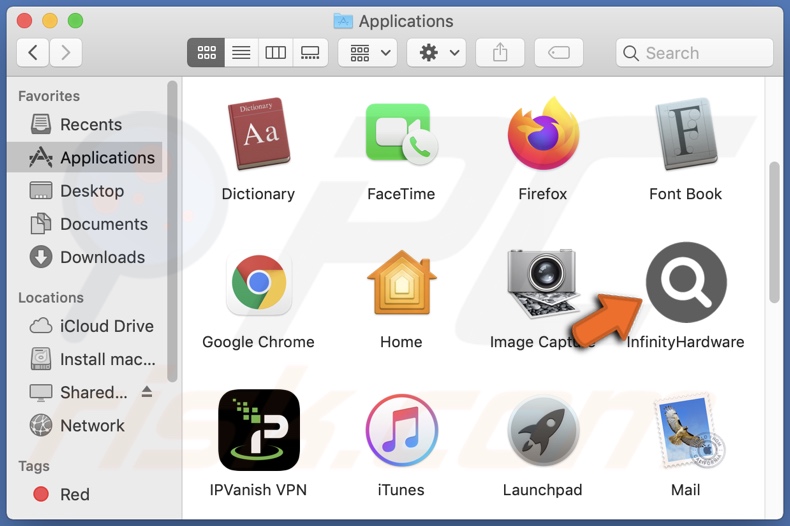Open Desktop in the sidebar
The image size is (790, 526).
tap(85, 191)
